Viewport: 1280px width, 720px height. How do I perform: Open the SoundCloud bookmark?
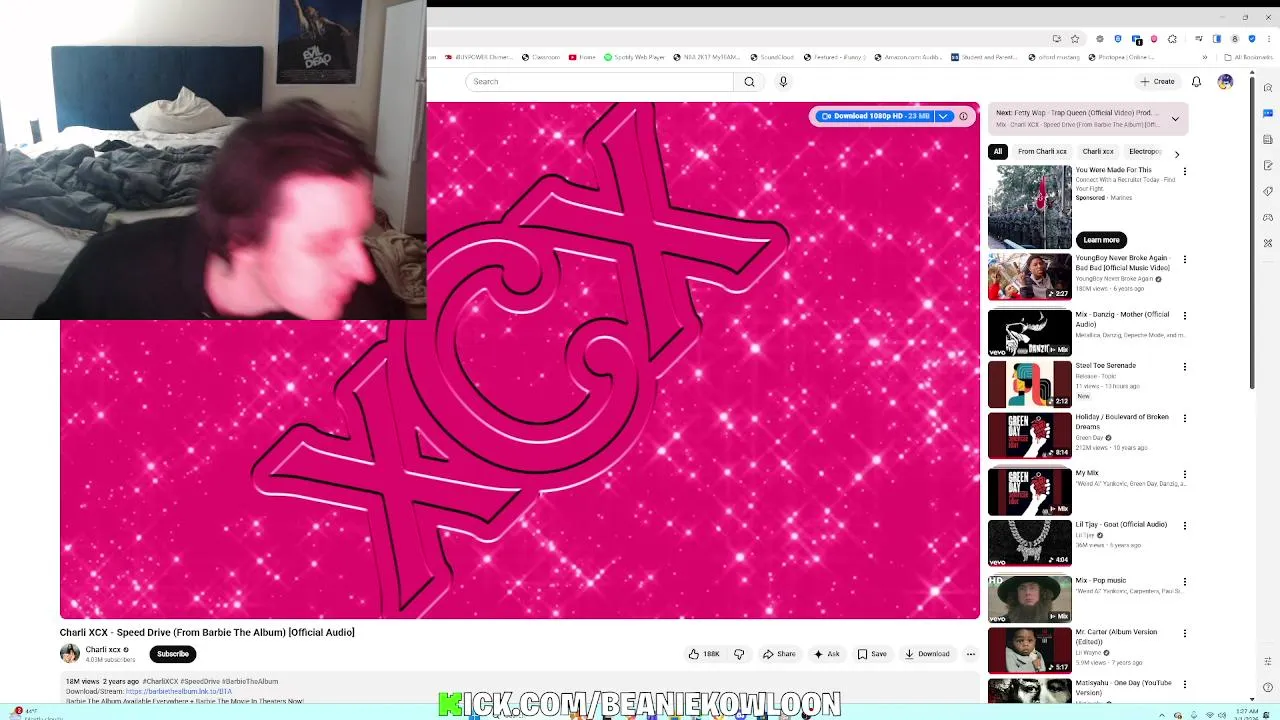[x=771, y=57]
